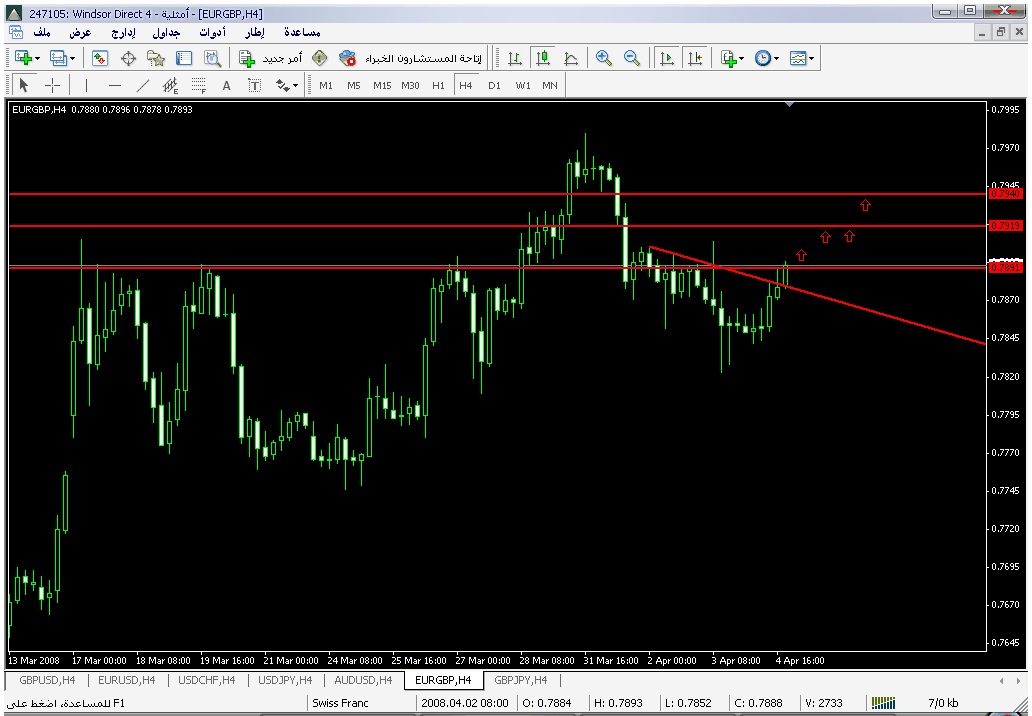Open the إدراج (Insert) menu
This screenshot has height=716, width=1032.
pos(123,32)
